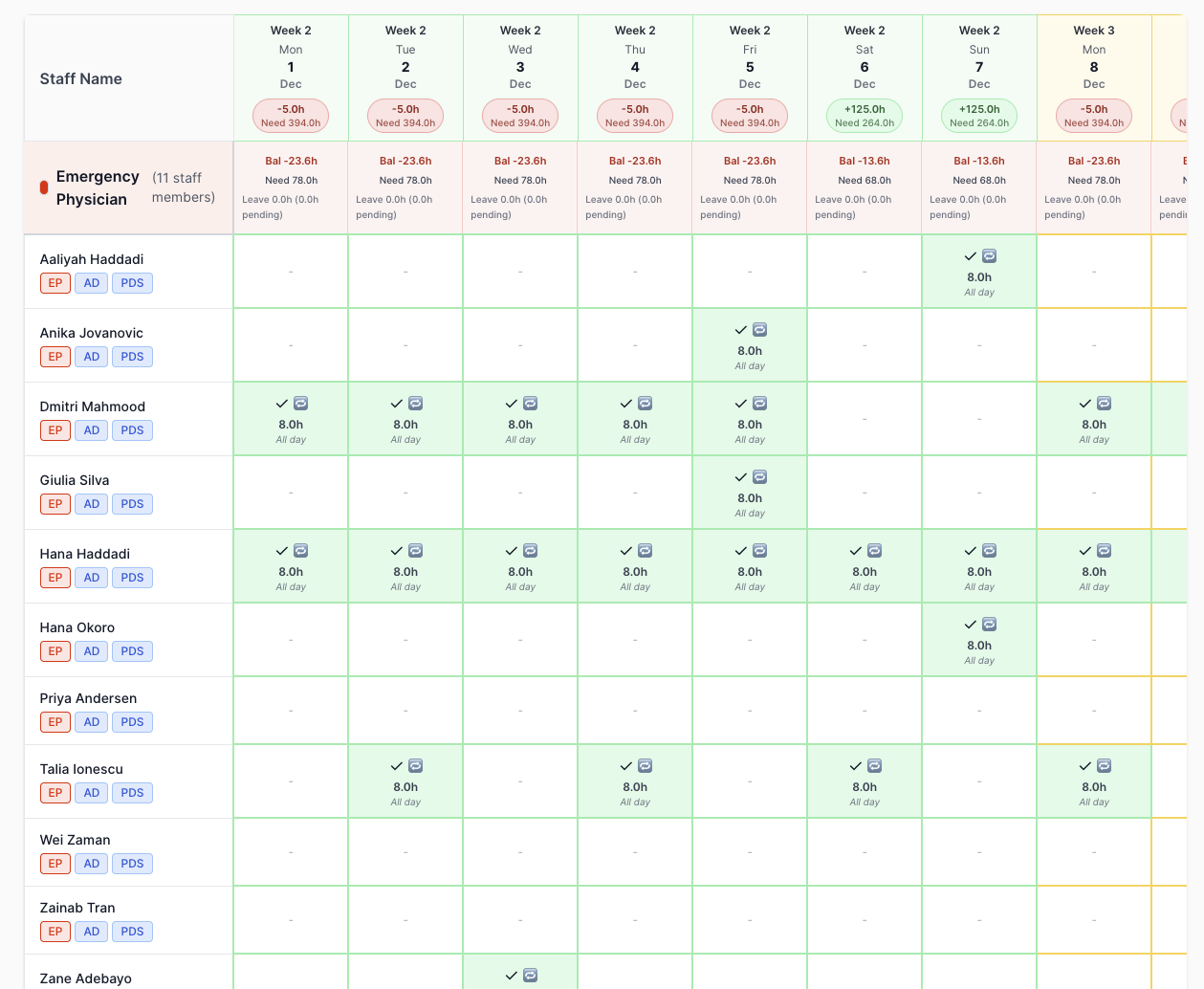Click the Staff Name column header

click(81, 78)
